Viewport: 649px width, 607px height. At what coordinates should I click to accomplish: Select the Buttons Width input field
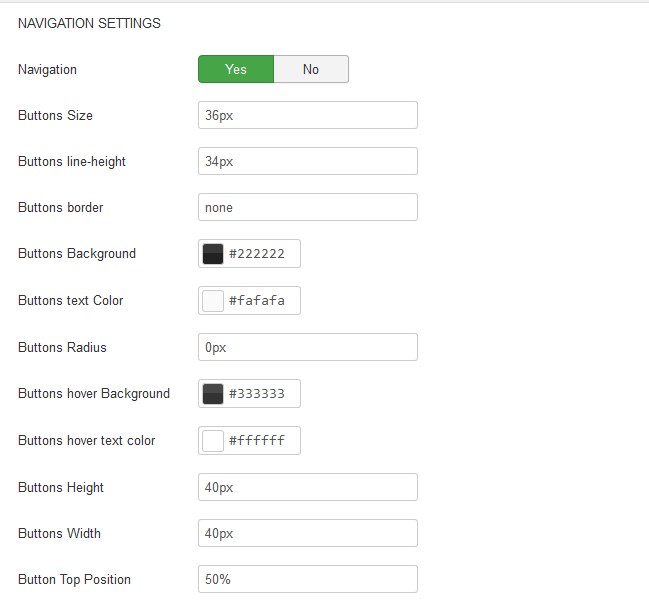coord(308,533)
